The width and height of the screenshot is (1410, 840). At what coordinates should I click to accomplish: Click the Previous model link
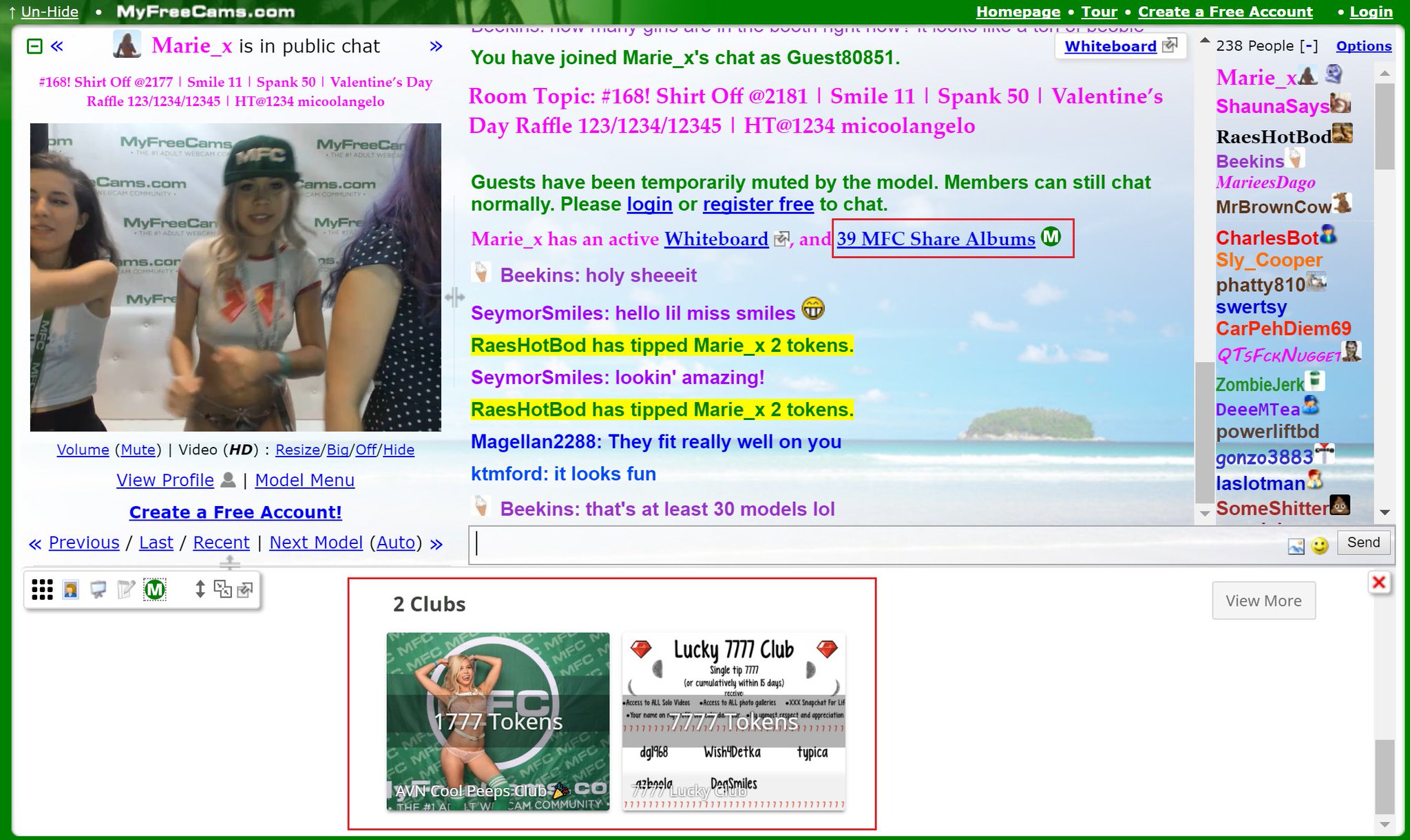(x=84, y=543)
